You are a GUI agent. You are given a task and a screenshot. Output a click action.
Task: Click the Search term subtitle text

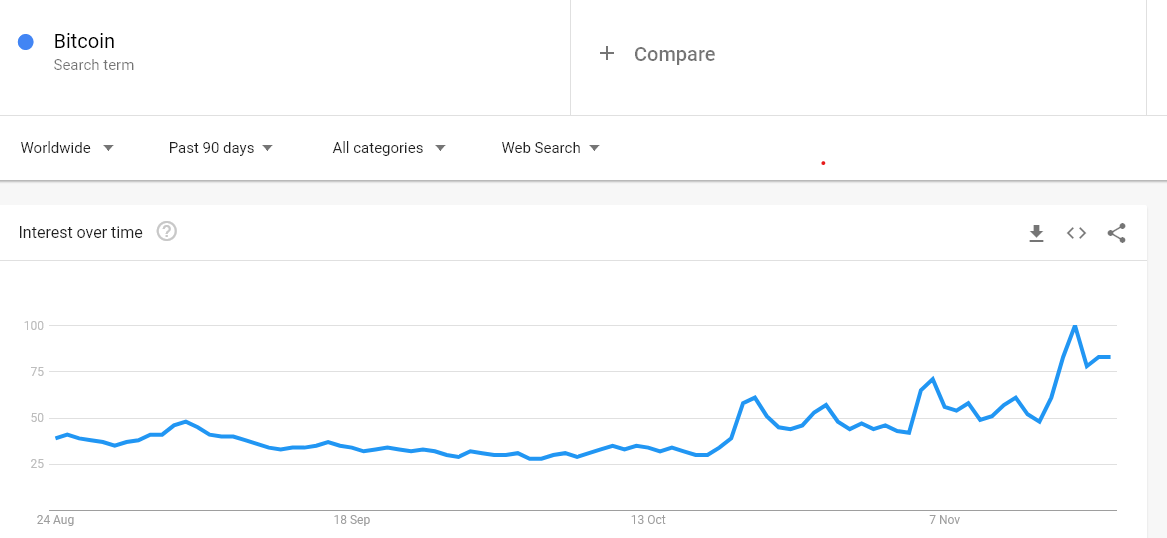[94, 65]
